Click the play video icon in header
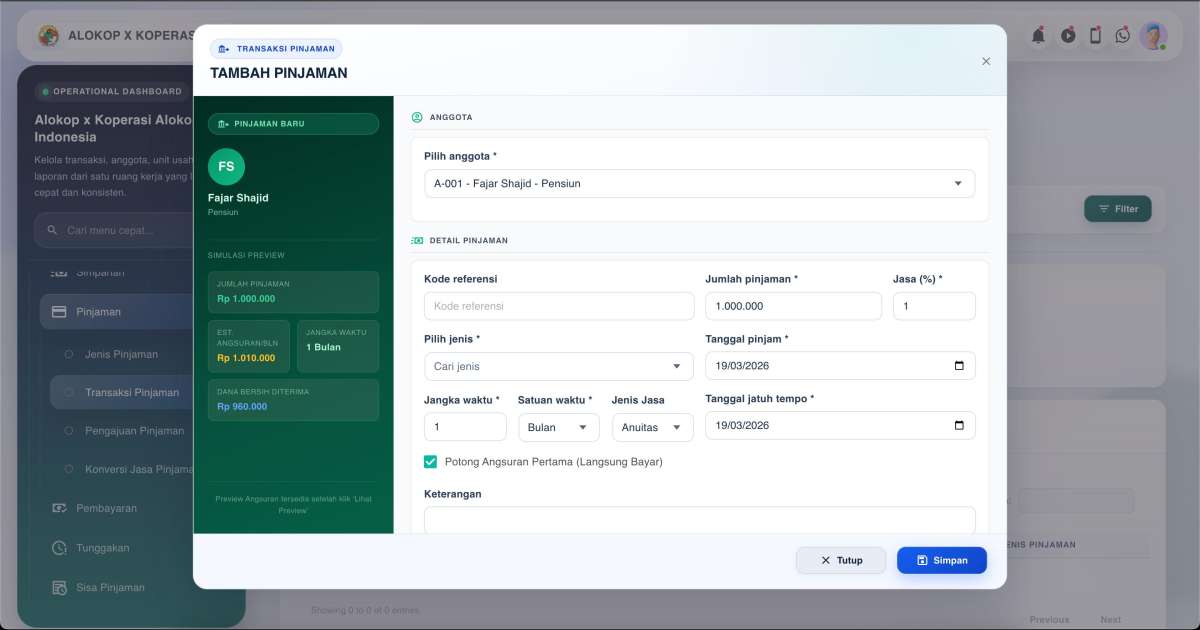 point(1068,36)
